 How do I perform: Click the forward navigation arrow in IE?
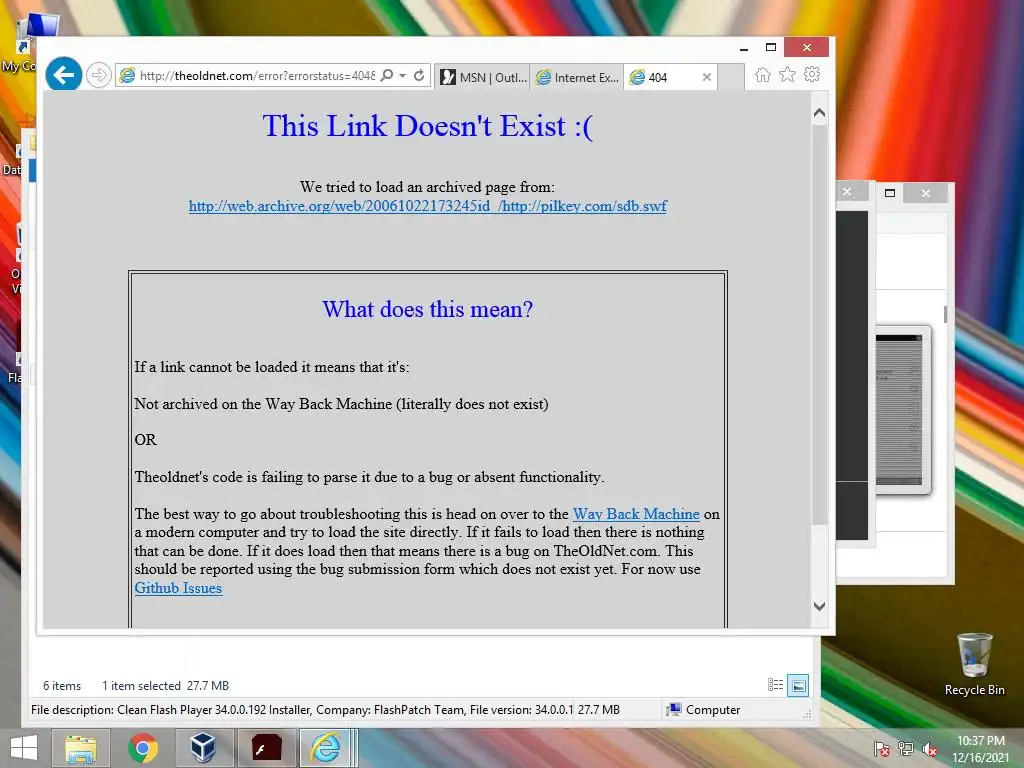tap(99, 76)
